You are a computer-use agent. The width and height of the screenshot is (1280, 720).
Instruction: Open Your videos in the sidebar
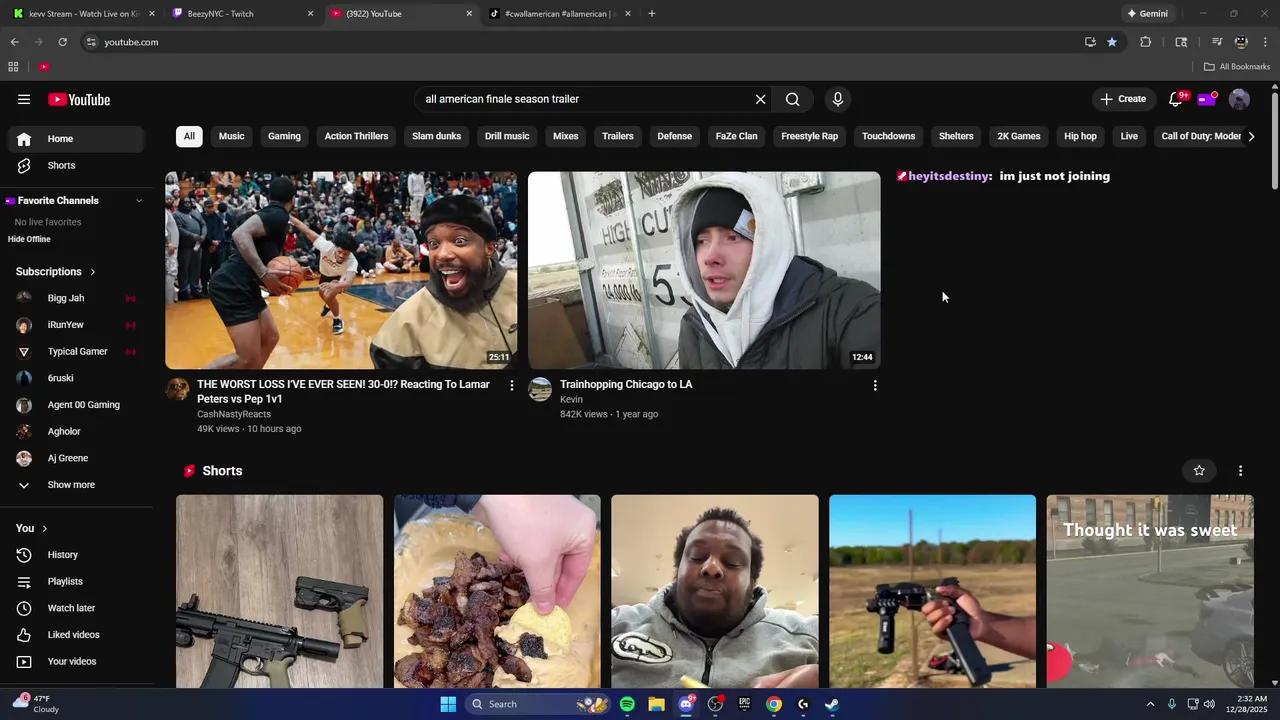coord(76,662)
